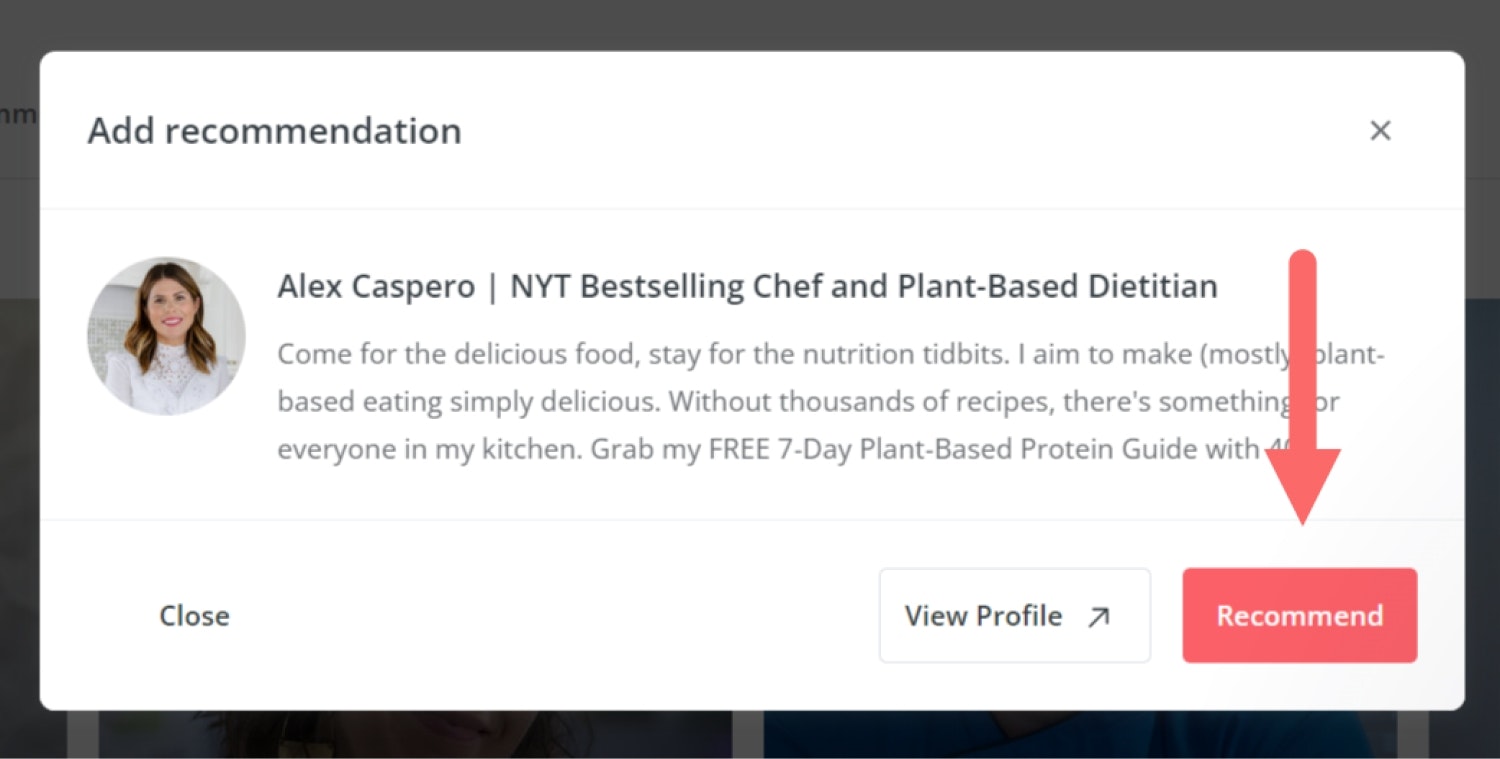Image resolution: width=1500 pixels, height=759 pixels.
Task: Click the Recommend button
Action: 1299,616
